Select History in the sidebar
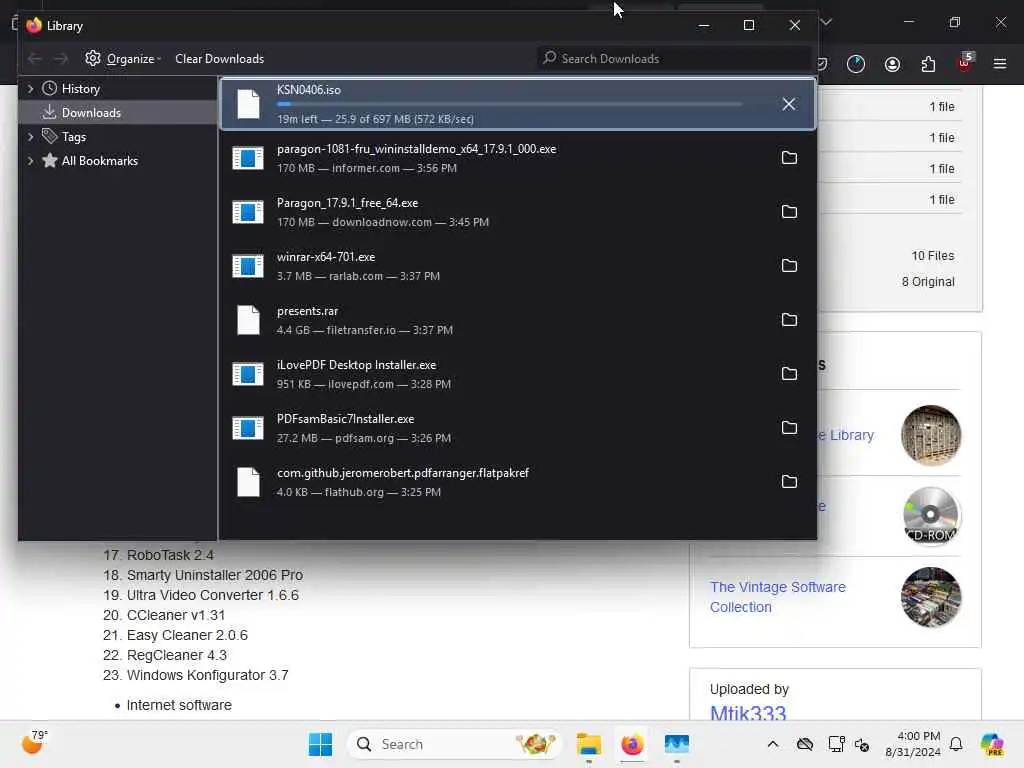 pos(80,89)
